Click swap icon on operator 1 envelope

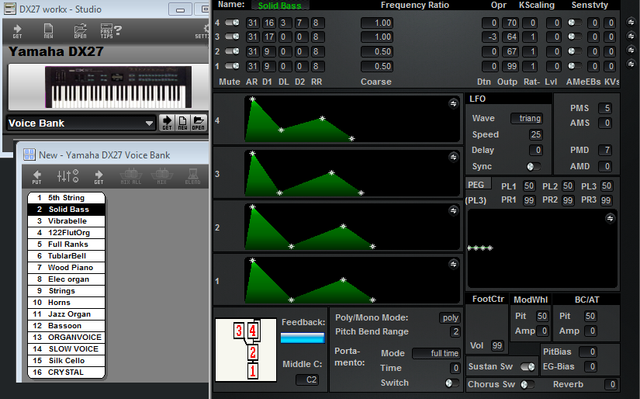(x=453, y=264)
